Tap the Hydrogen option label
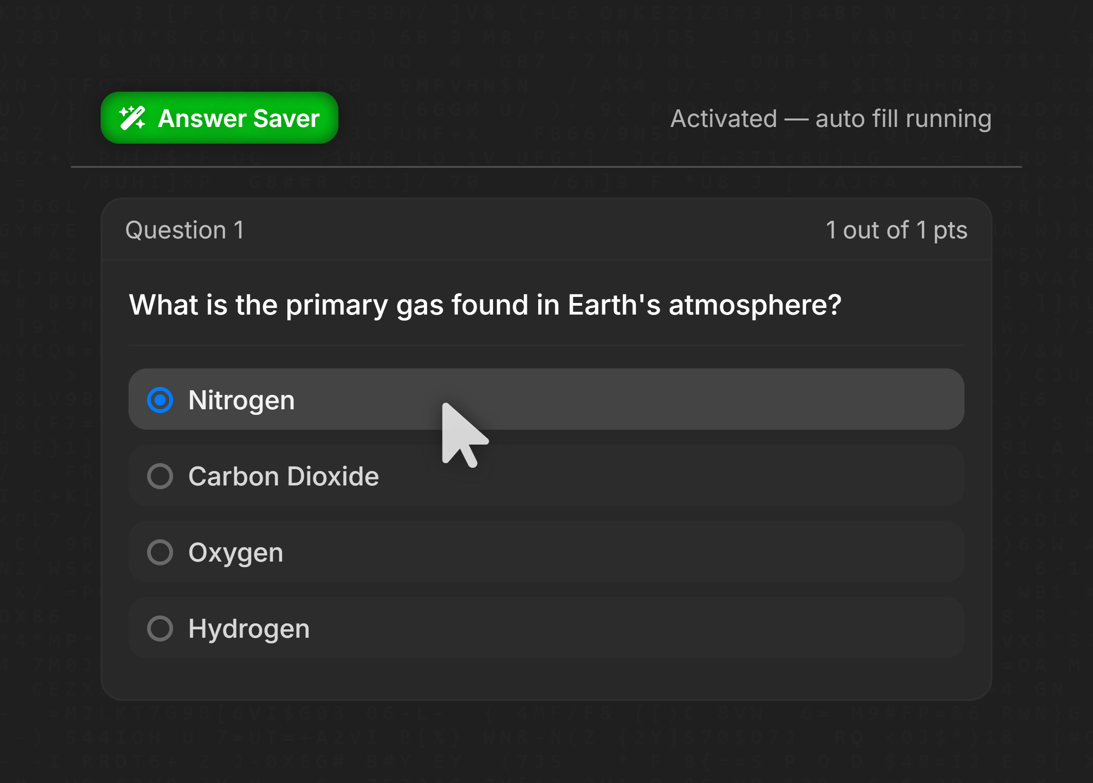This screenshot has height=783, width=1093. (x=248, y=628)
